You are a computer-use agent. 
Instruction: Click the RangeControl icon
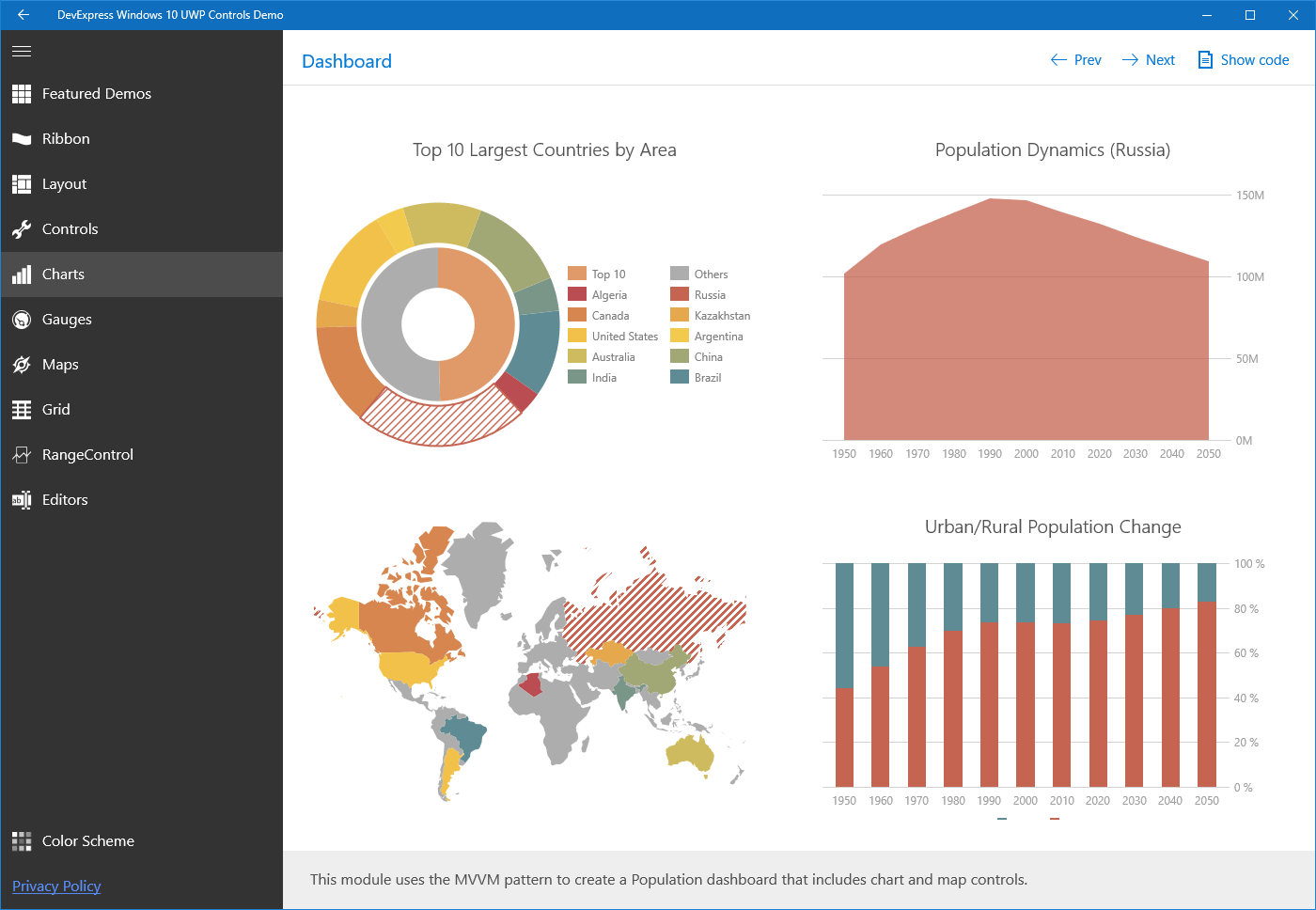[x=22, y=455]
